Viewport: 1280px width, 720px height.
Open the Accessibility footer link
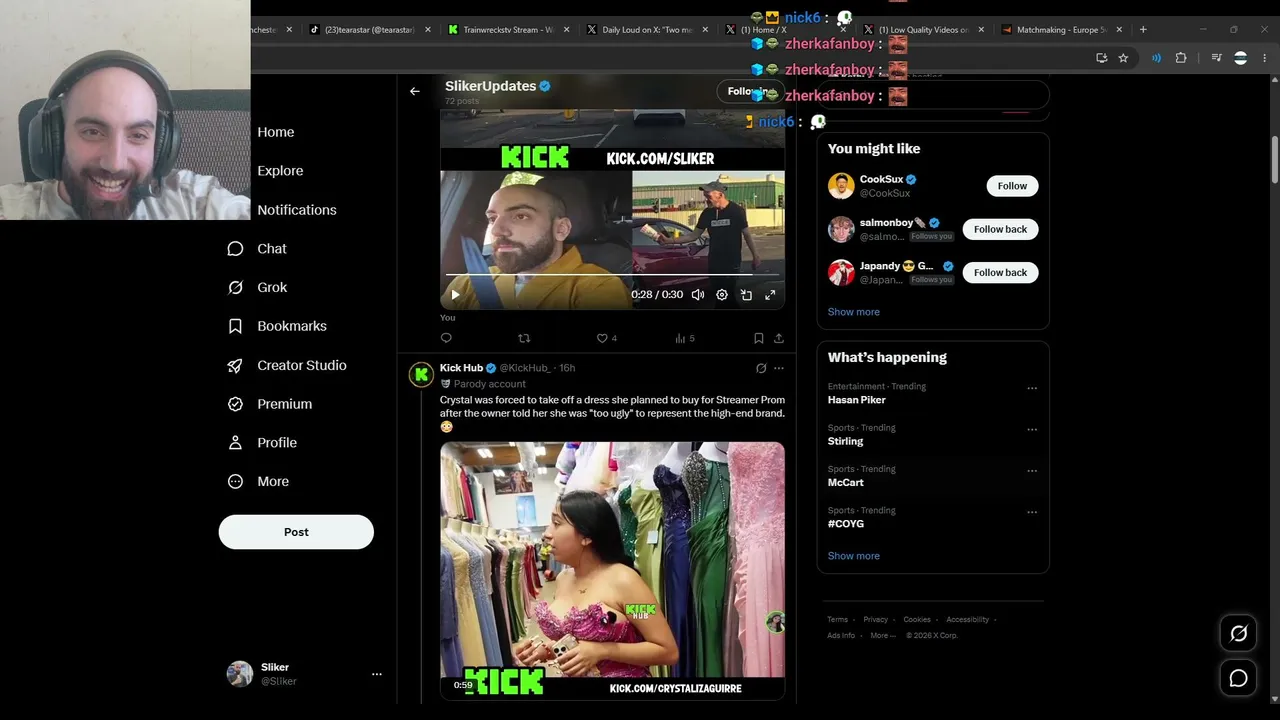pos(968,620)
